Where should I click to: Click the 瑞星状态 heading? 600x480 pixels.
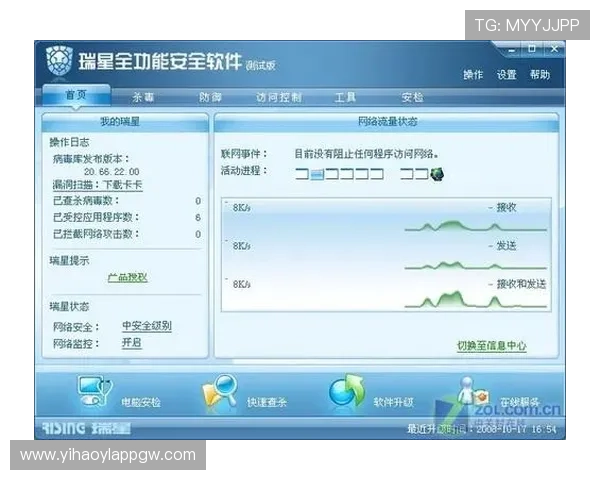(x=69, y=307)
